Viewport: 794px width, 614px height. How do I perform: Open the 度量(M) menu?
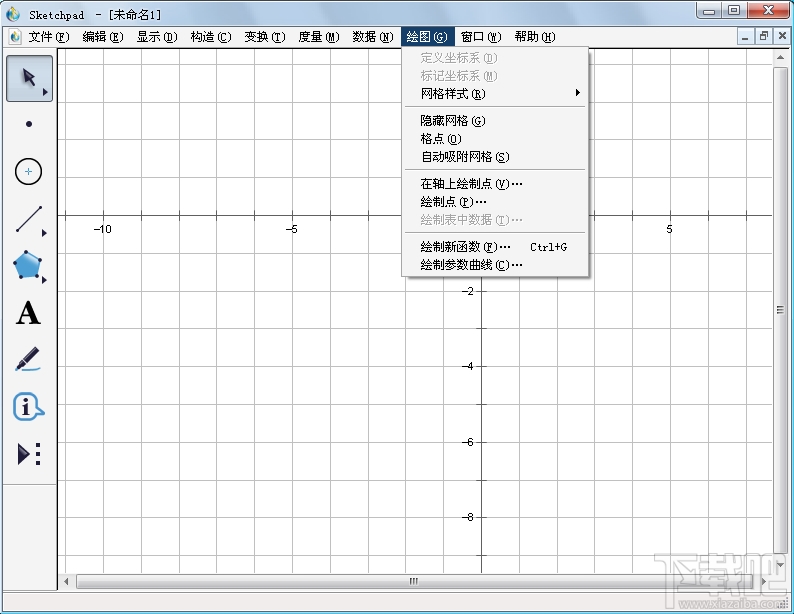(x=319, y=37)
